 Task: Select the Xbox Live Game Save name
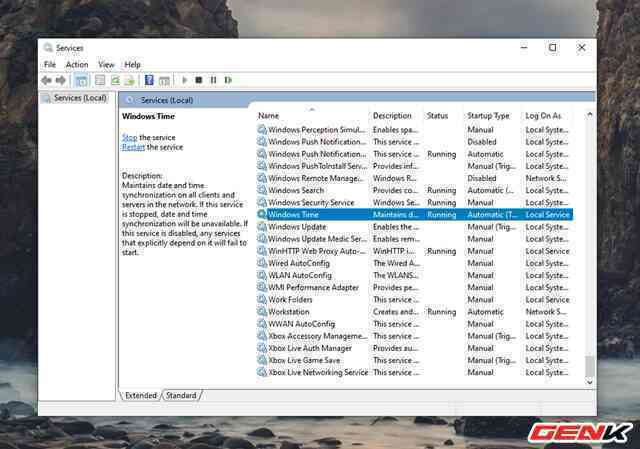coord(304,360)
